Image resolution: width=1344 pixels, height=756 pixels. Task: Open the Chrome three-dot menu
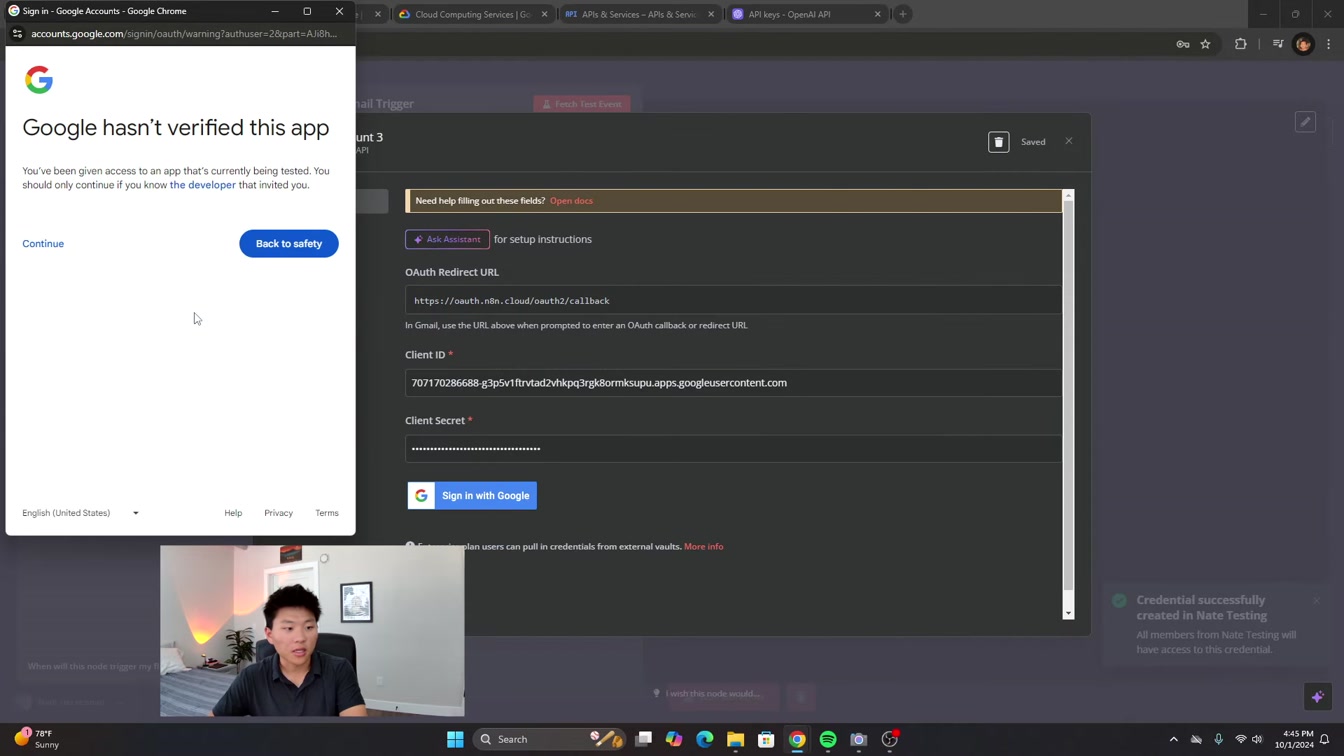1329,44
